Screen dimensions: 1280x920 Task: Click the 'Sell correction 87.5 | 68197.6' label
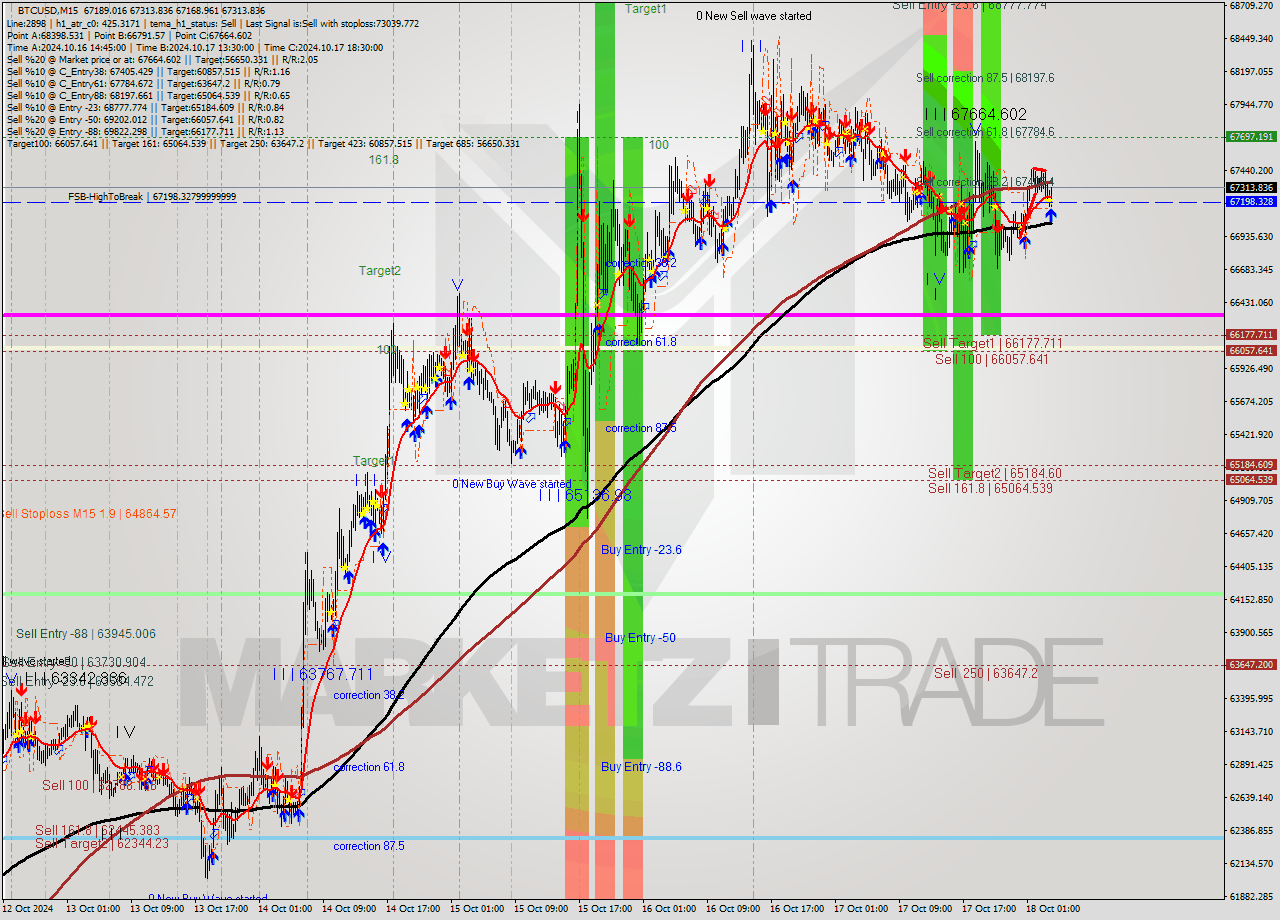tap(985, 77)
